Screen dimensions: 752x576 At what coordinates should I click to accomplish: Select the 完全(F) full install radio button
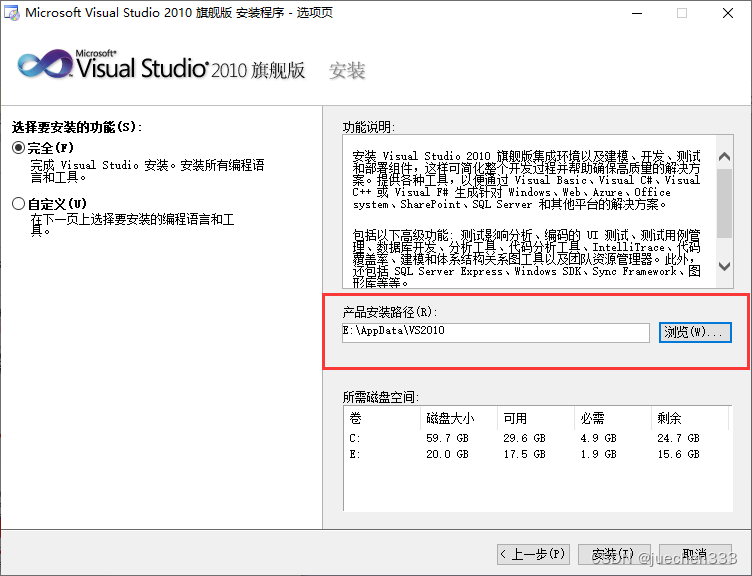coord(18,148)
